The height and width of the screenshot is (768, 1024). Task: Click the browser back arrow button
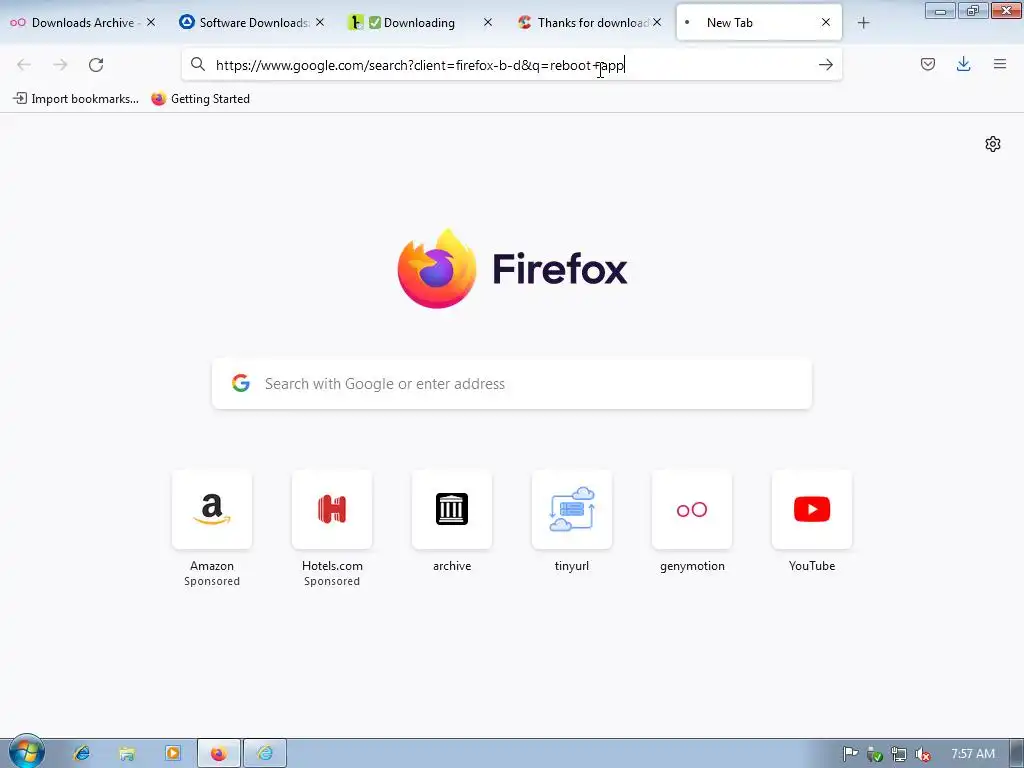coord(24,65)
